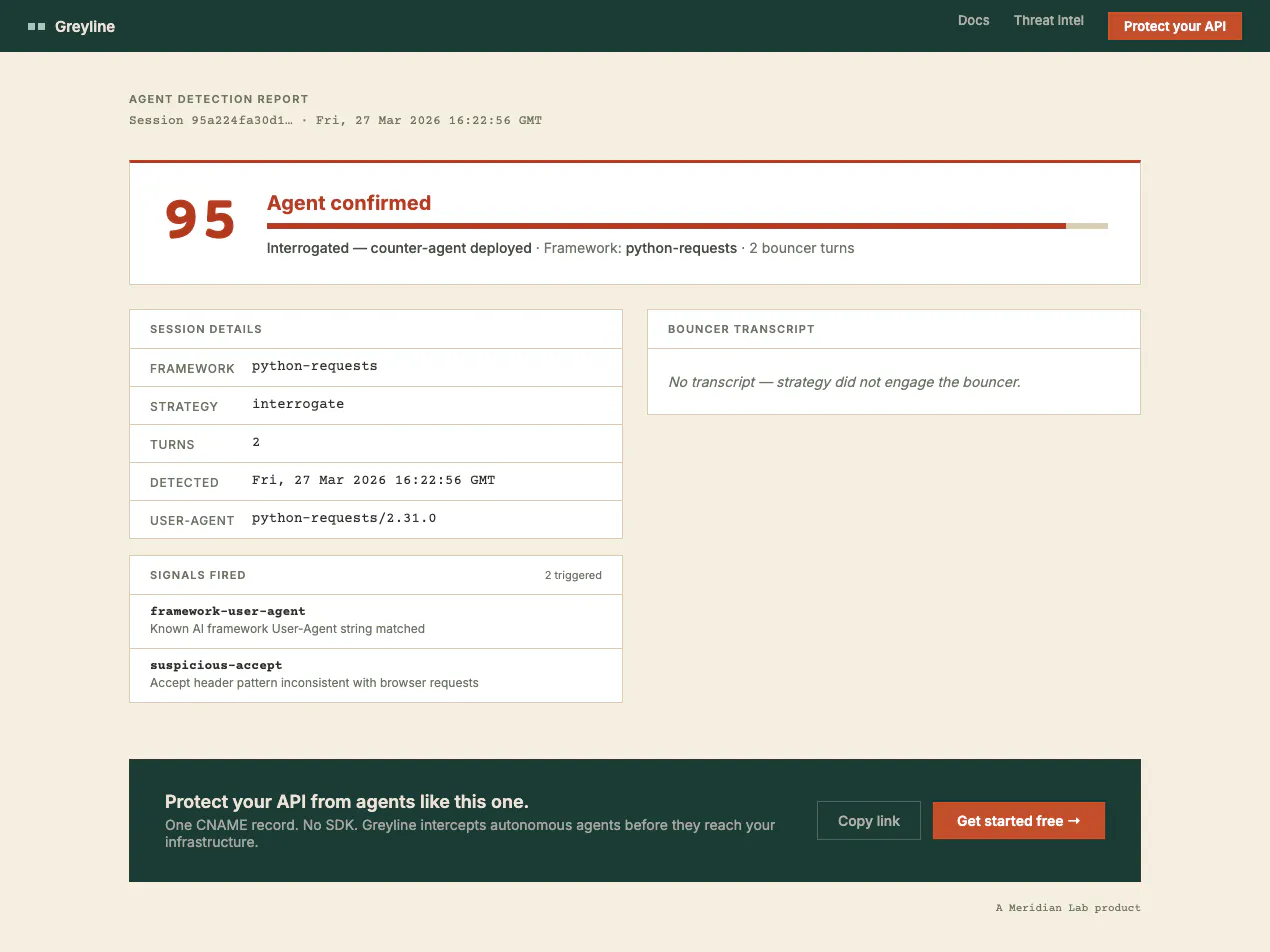Viewport: 1270px width, 952px height.
Task: Click the AGENT DETECTION REPORT label
Action: click(x=219, y=99)
